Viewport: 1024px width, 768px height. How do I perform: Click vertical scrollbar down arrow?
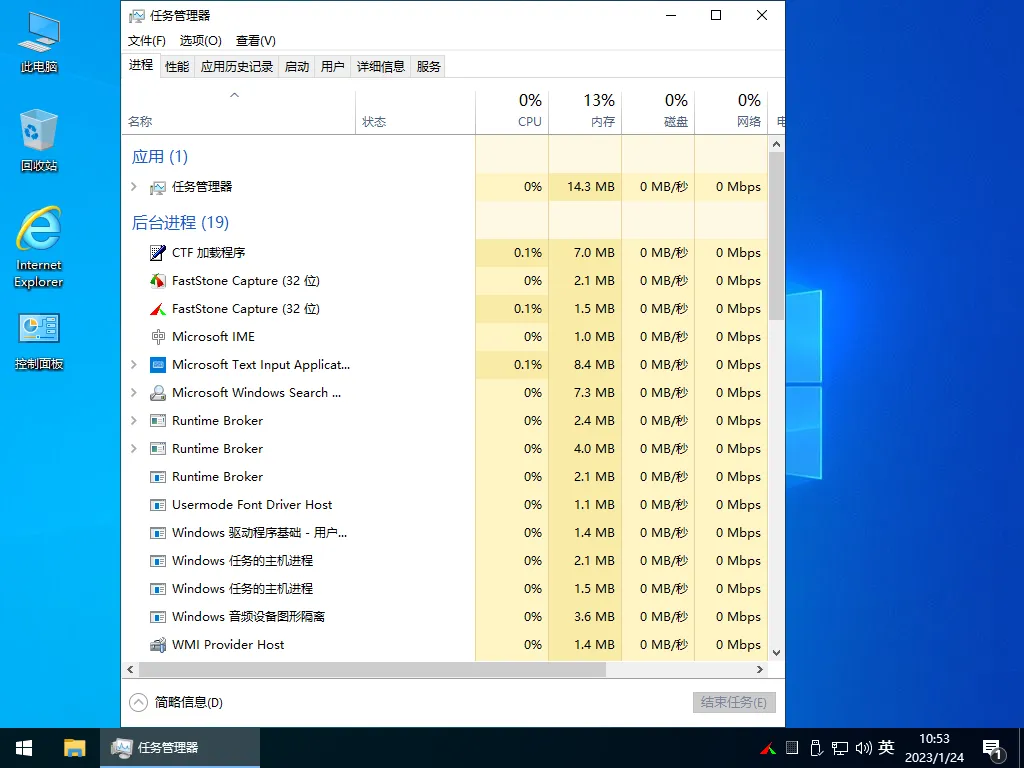[776, 652]
